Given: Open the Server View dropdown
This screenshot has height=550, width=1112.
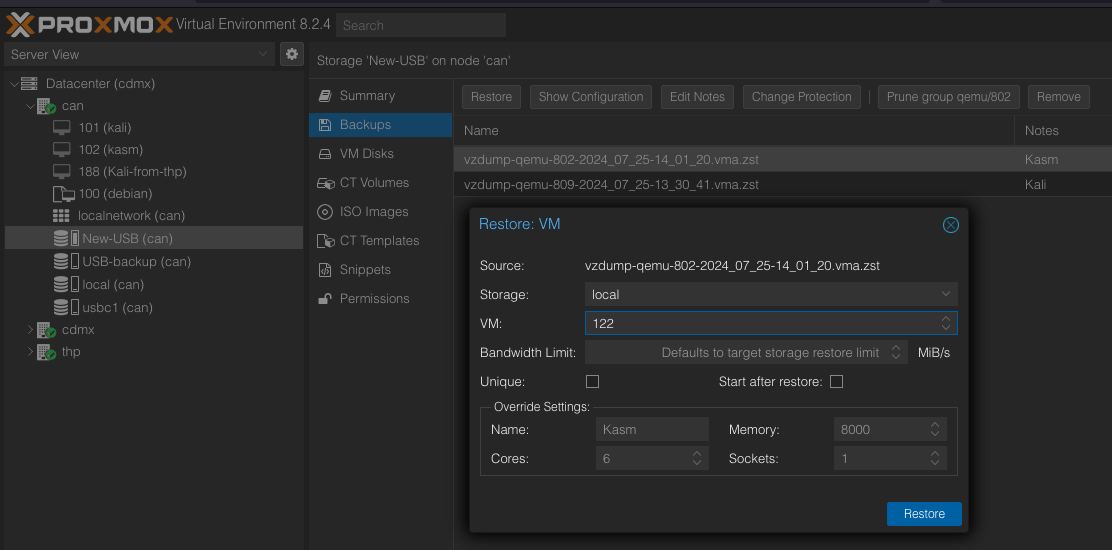Looking at the screenshot, I should [140, 54].
